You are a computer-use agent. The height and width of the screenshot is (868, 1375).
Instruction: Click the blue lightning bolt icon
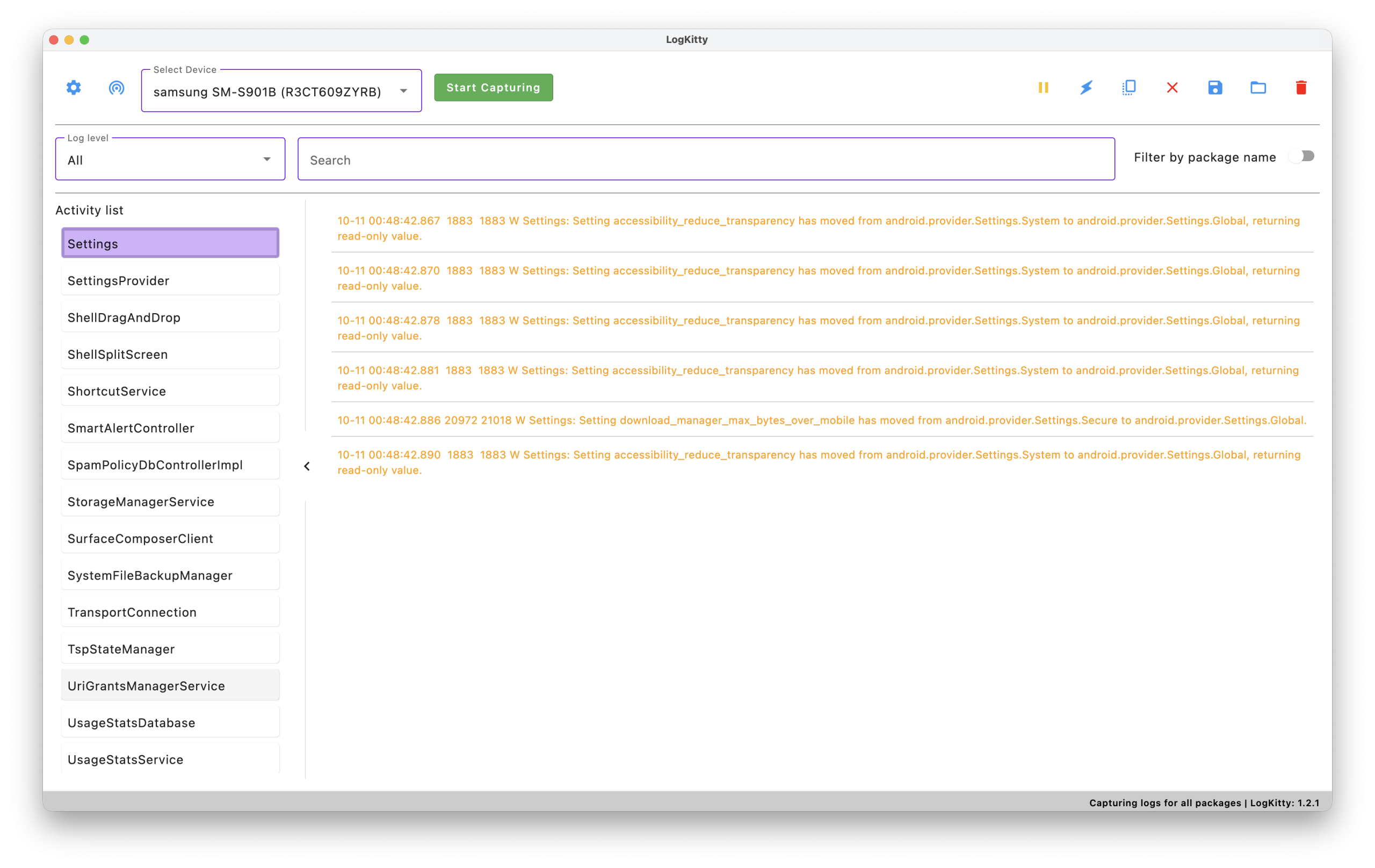(x=1086, y=88)
